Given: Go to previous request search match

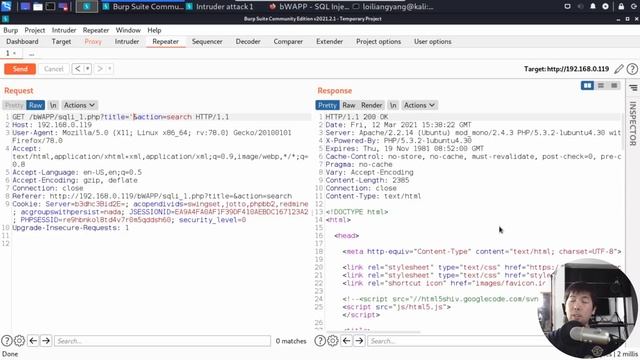Looking at the screenshot, I should pos(33,340).
